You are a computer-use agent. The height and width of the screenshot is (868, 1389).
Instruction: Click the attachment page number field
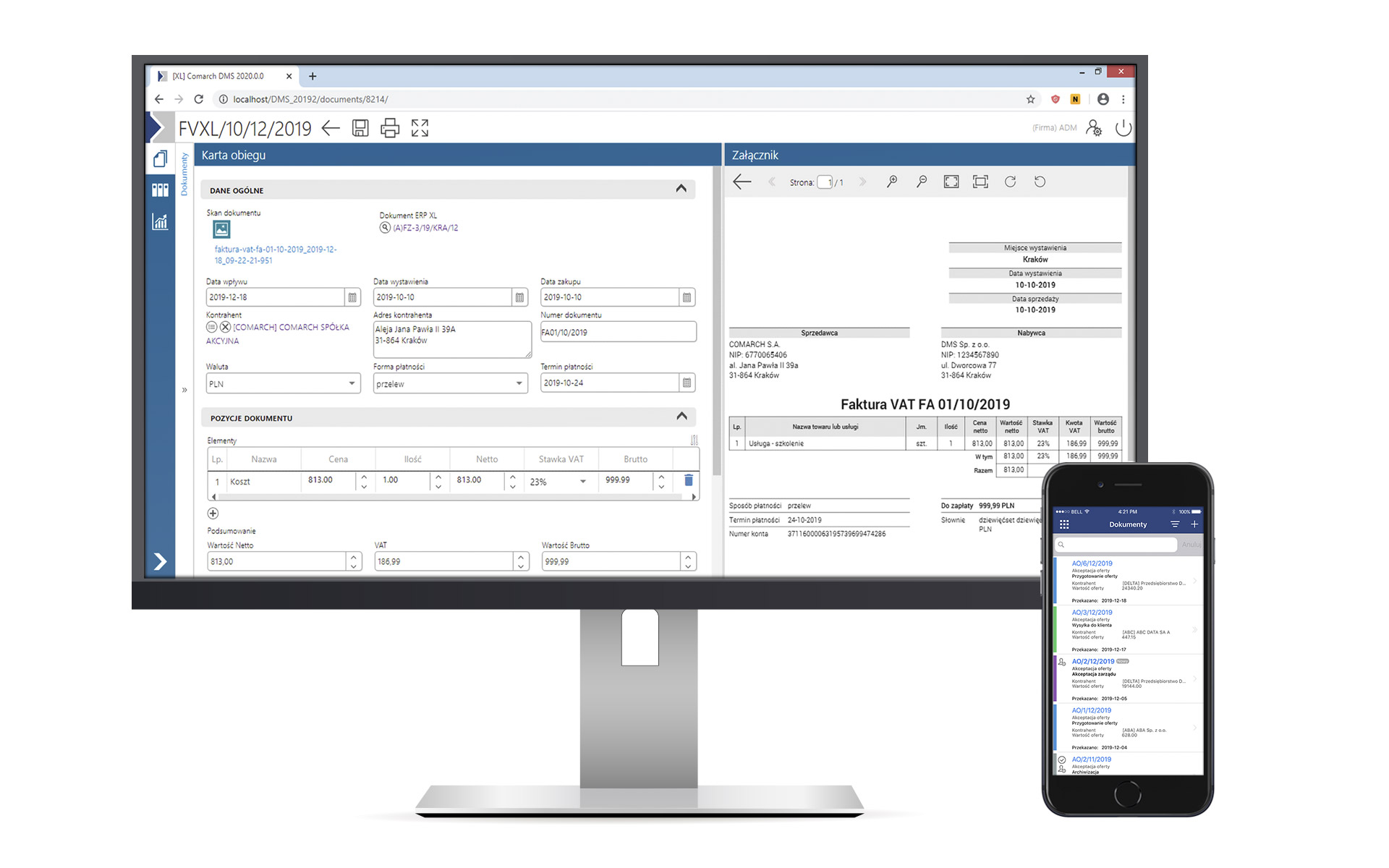[x=825, y=182]
